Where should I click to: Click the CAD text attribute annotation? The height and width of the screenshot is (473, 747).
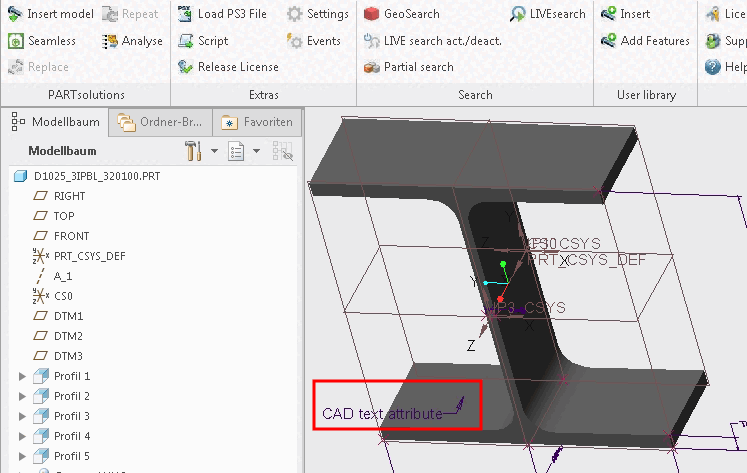(383, 414)
